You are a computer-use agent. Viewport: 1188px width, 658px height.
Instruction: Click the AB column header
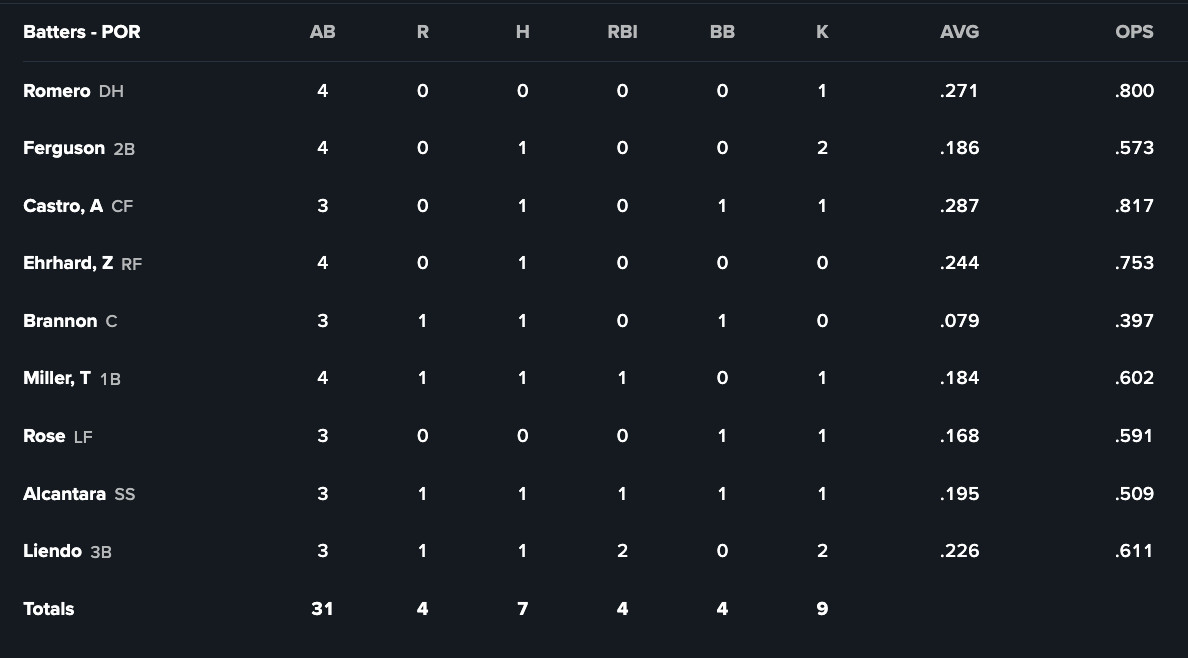(x=322, y=32)
